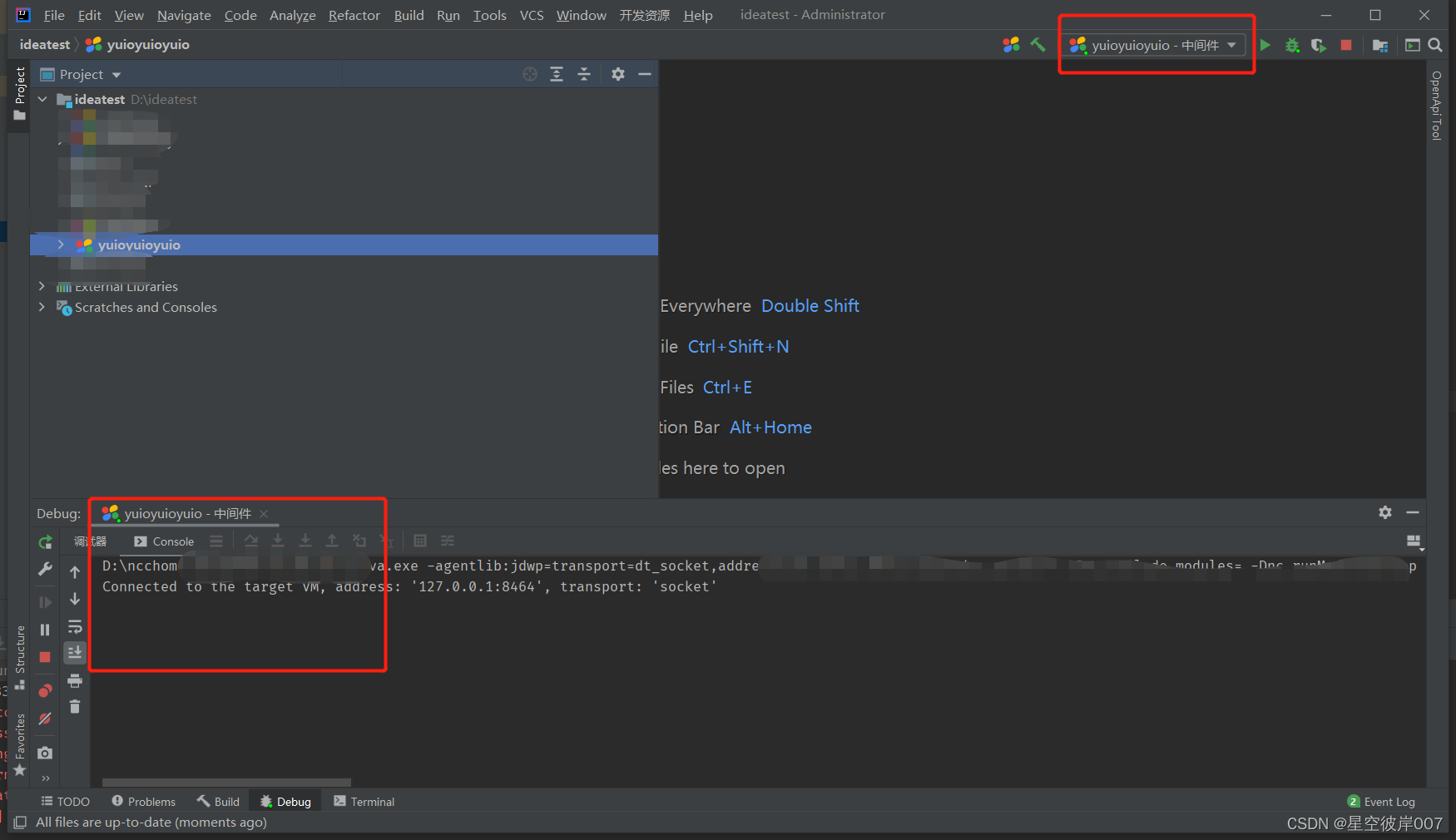Expand the yuioyuioyuio module node

click(61, 245)
